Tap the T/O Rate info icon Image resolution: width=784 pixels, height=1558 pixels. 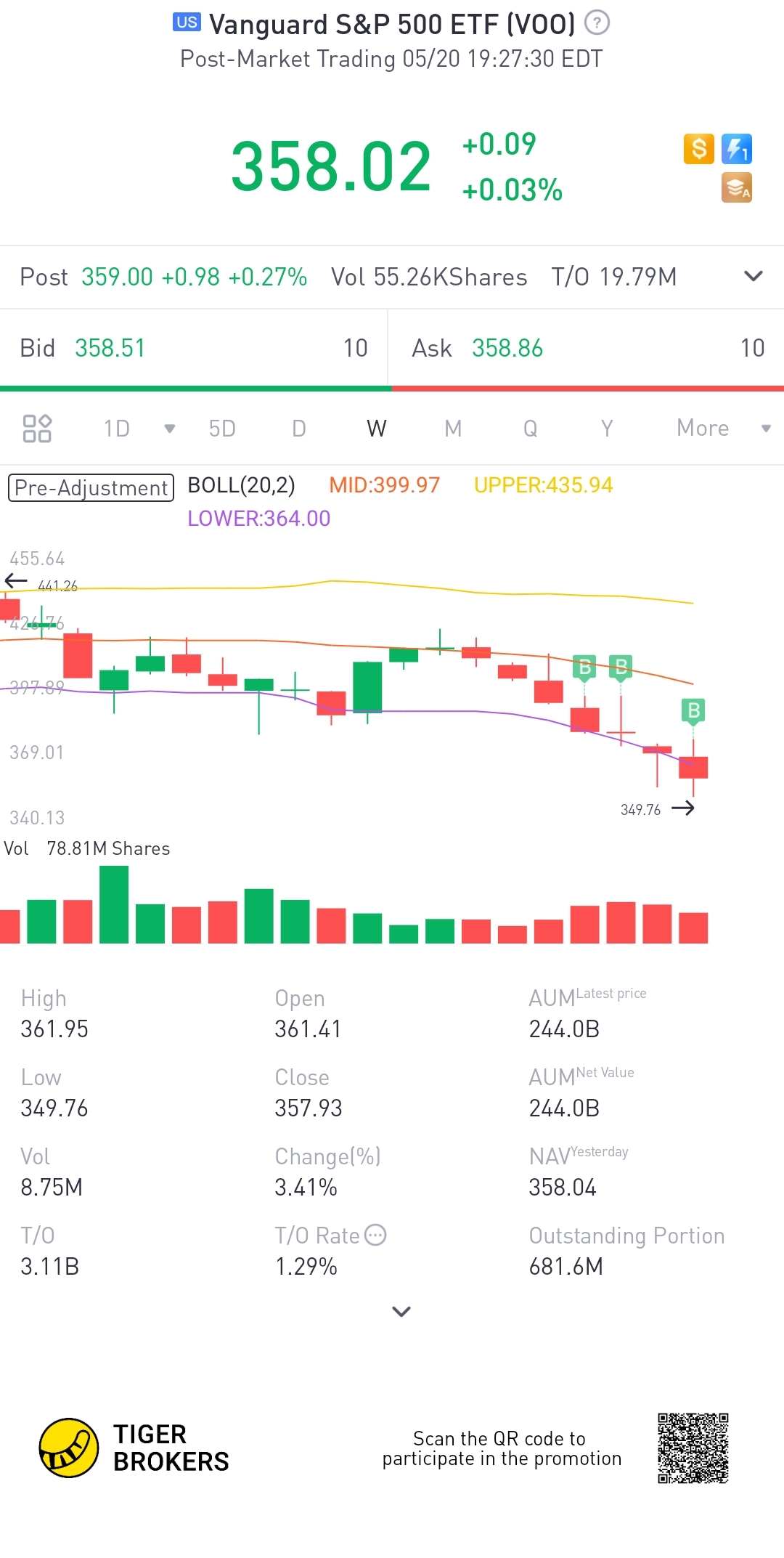375,1235
